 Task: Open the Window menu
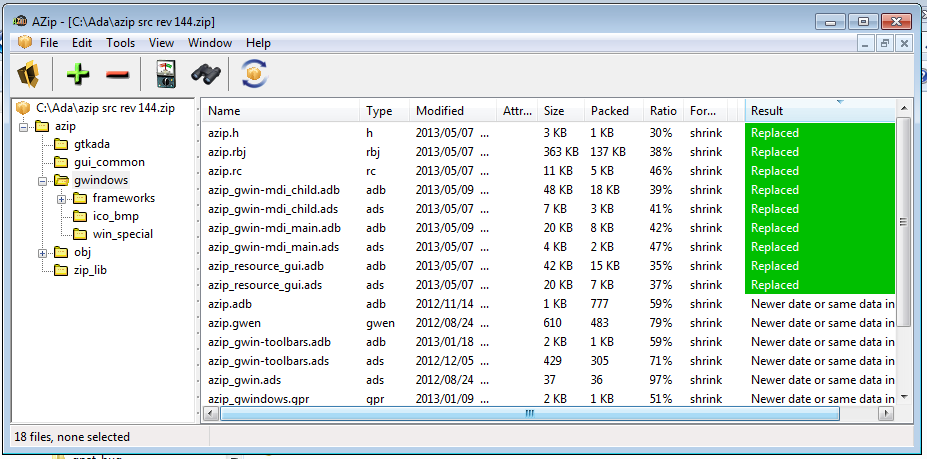210,43
